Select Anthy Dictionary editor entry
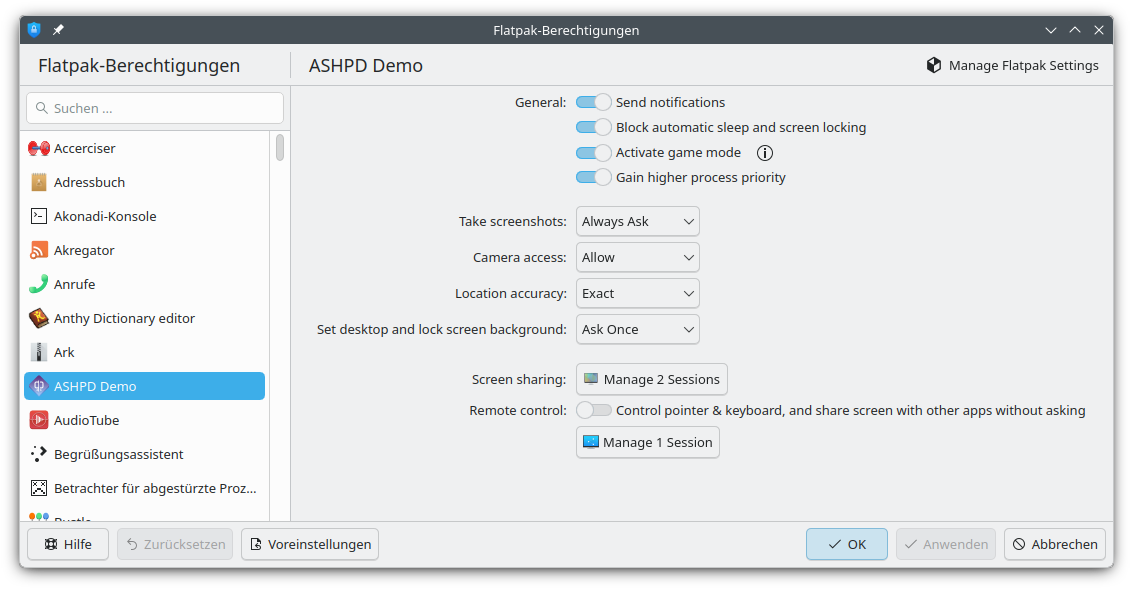Screen dimensions: 1133x591 coord(145,318)
